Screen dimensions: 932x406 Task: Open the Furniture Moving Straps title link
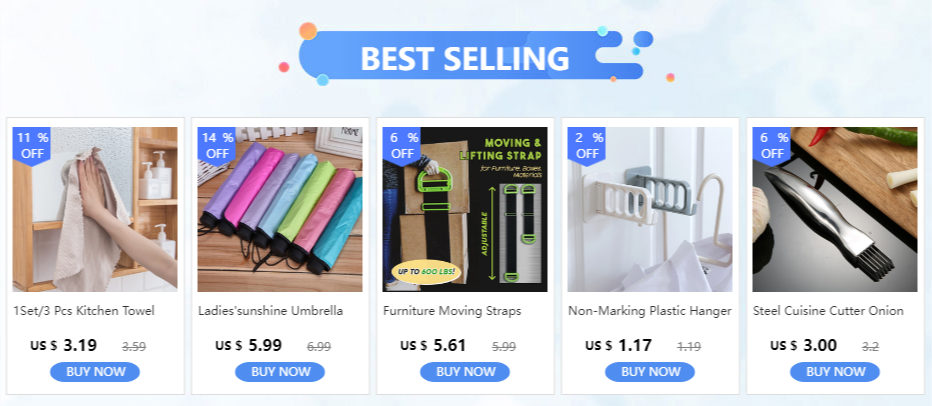452,311
